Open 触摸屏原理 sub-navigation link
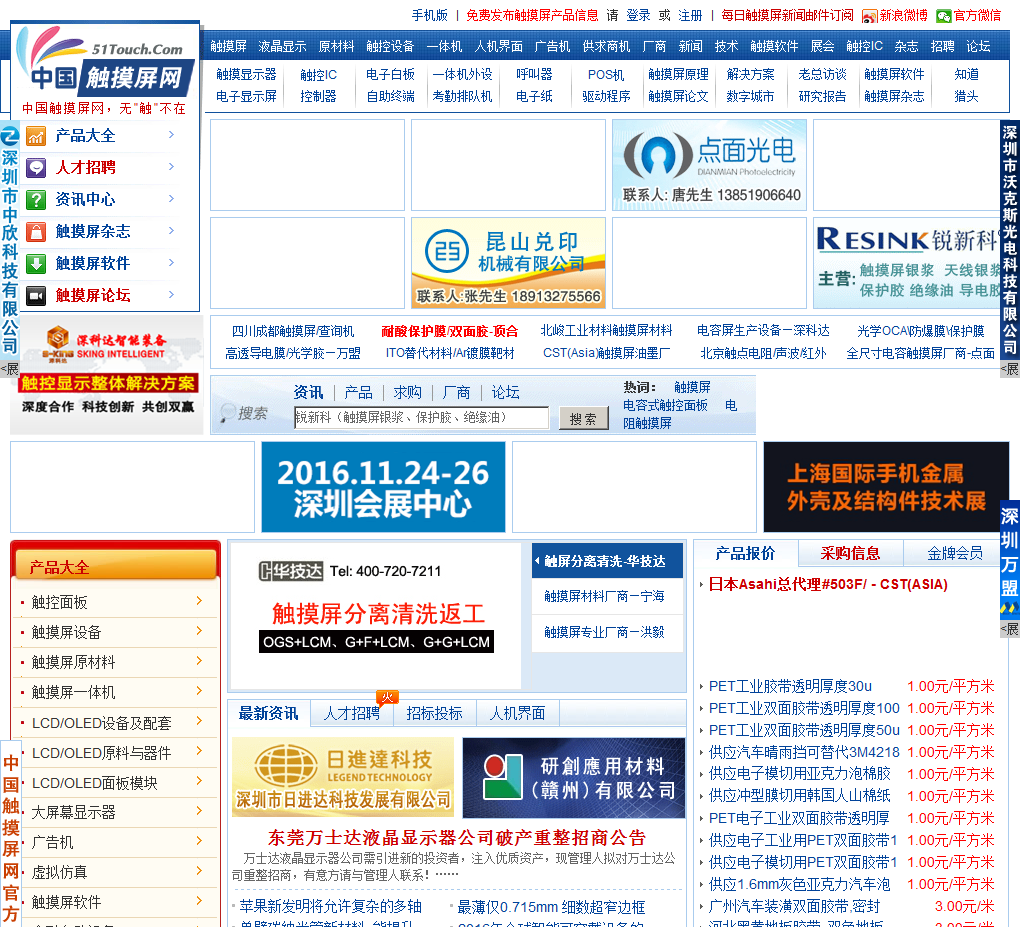 coord(678,75)
